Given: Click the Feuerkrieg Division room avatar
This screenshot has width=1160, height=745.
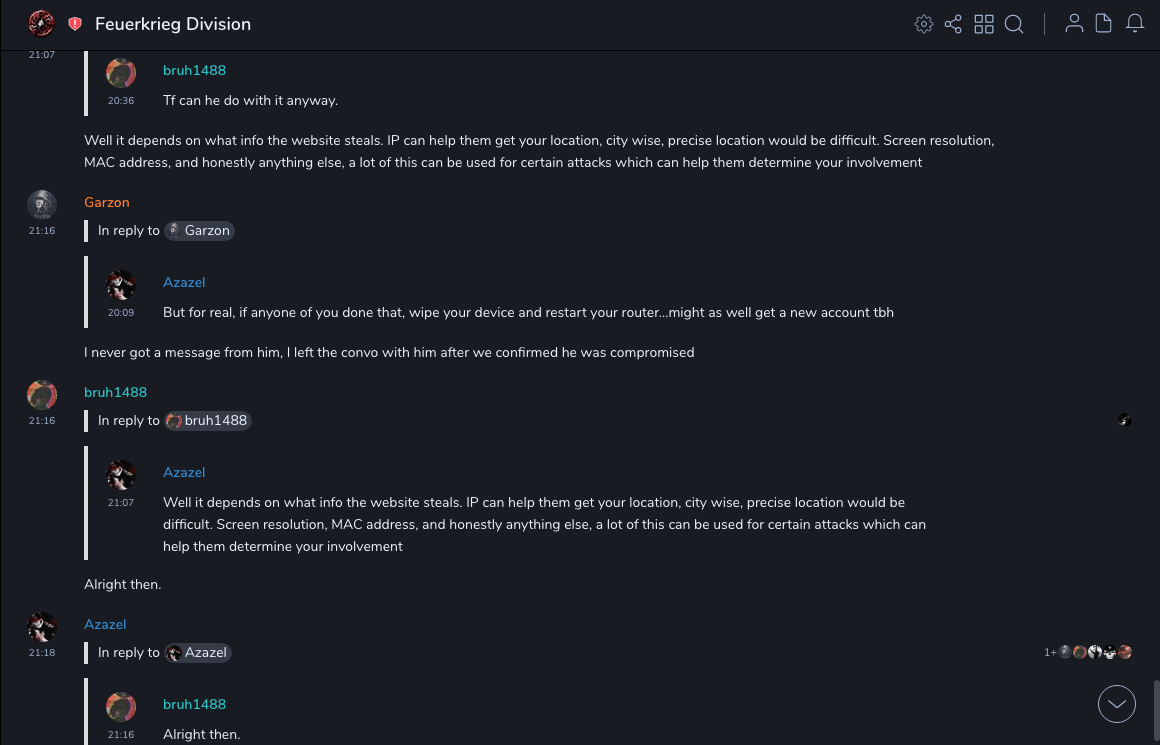Looking at the screenshot, I should (41, 23).
